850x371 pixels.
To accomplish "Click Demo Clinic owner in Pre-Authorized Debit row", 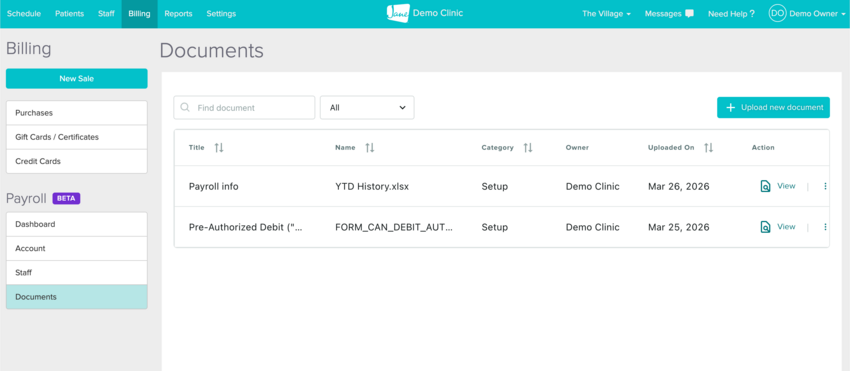I will pos(593,227).
